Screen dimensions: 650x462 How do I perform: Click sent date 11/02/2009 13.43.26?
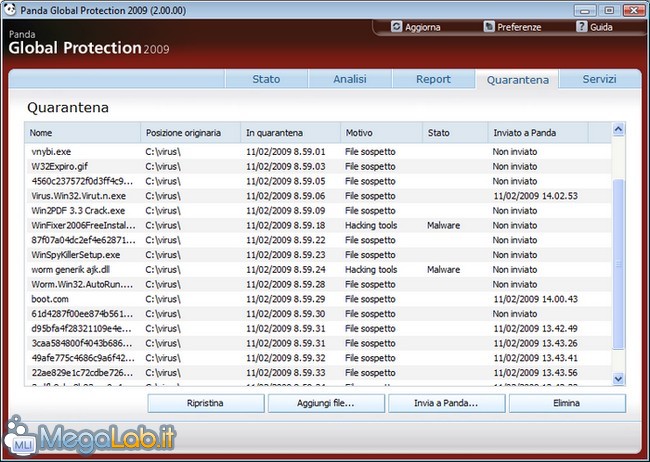[536, 343]
